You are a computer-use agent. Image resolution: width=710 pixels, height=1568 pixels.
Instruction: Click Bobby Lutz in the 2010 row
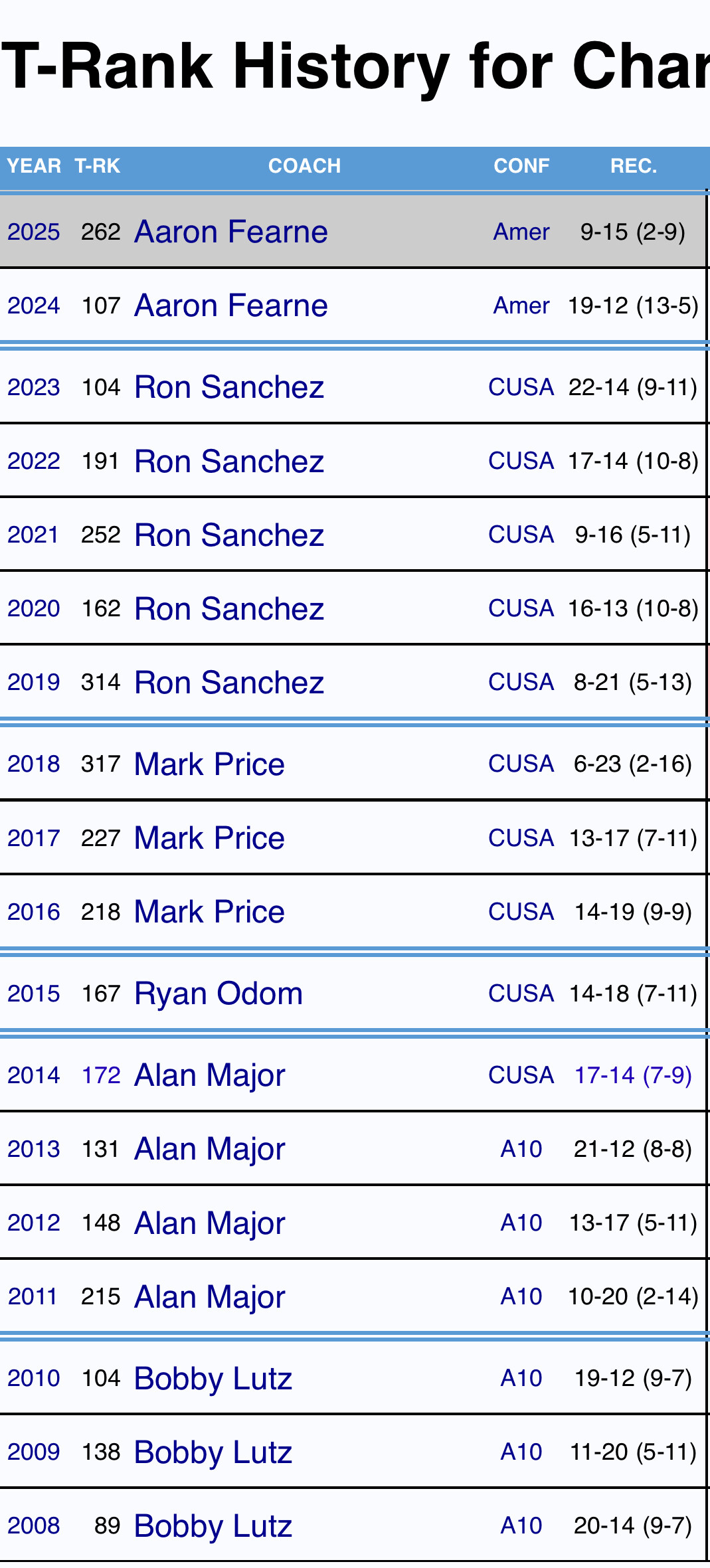click(x=213, y=1378)
